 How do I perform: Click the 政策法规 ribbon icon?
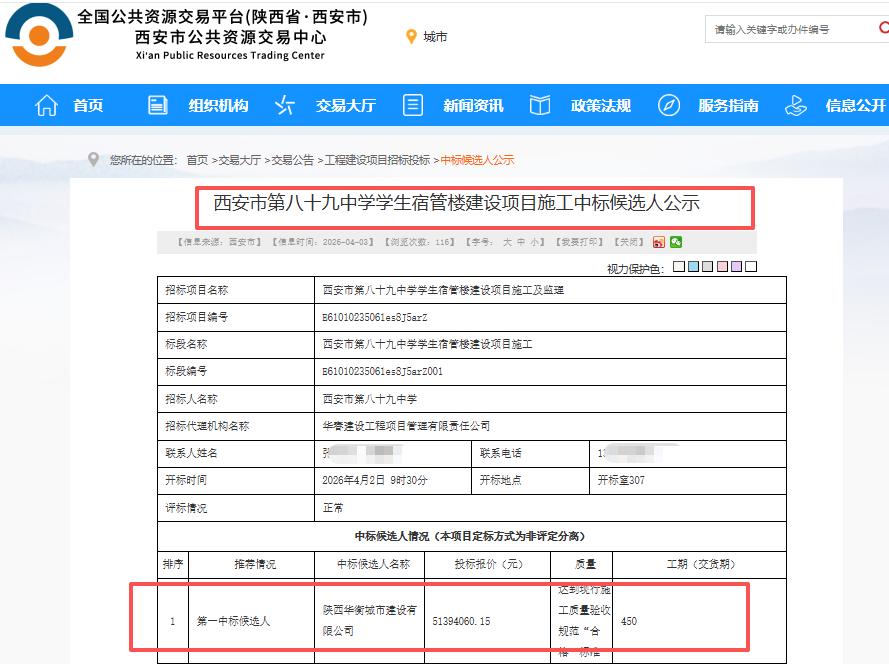[x=540, y=104]
